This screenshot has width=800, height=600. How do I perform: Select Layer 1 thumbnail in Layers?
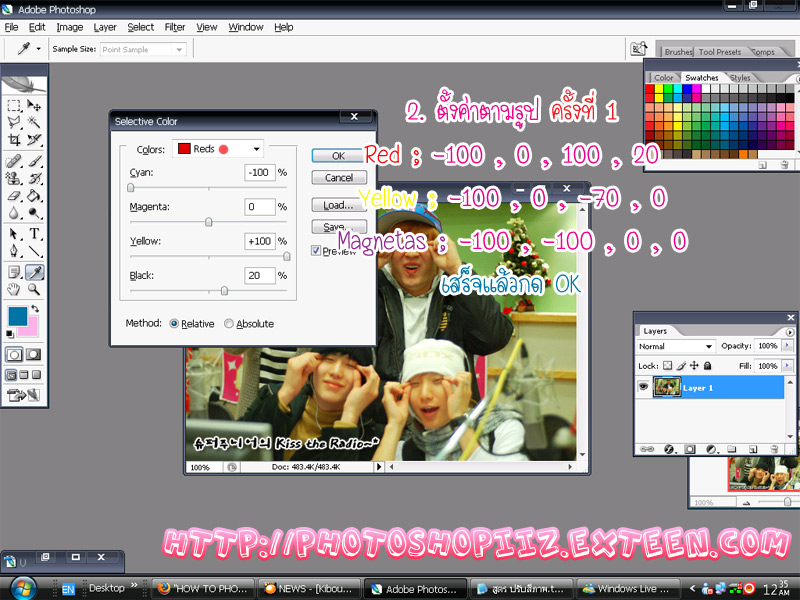coord(667,387)
